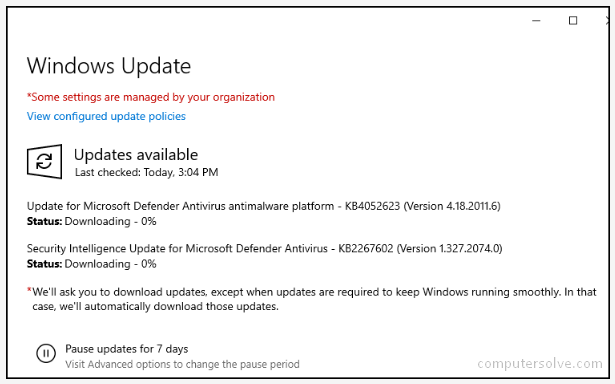Click the red managed by your organization notice
This screenshot has height=384, width=615.
pos(151,97)
